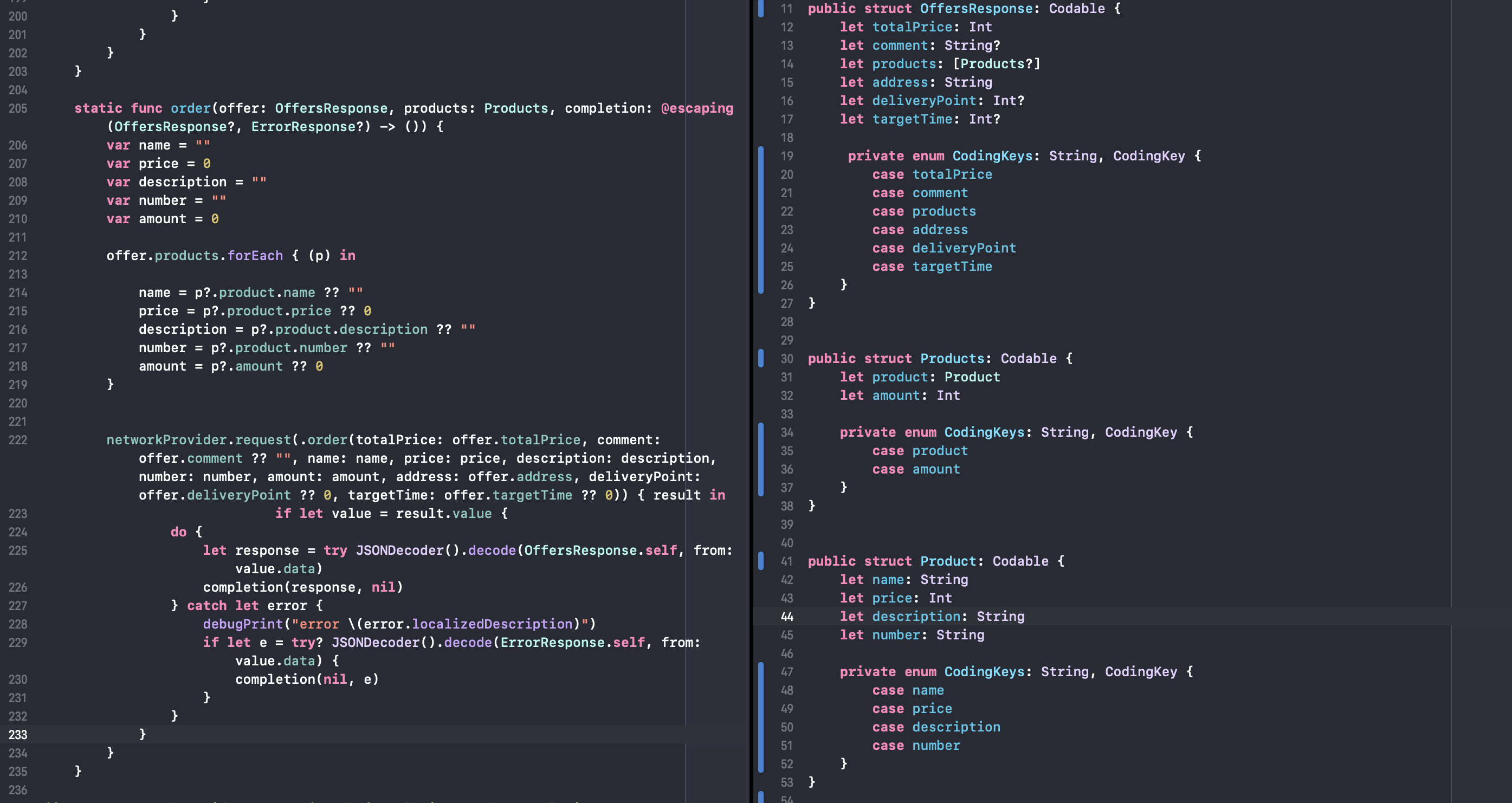Click the divider between the two editors
Viewport: 1512px width, 803px height.
(751, 401)
